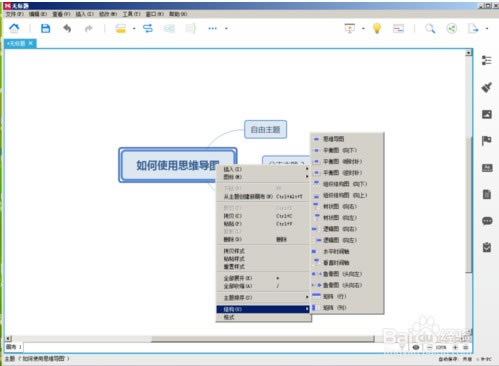Click 全部展开 in the context menu
This screenshot has width=499, height=366.
[x=264, y=278]
